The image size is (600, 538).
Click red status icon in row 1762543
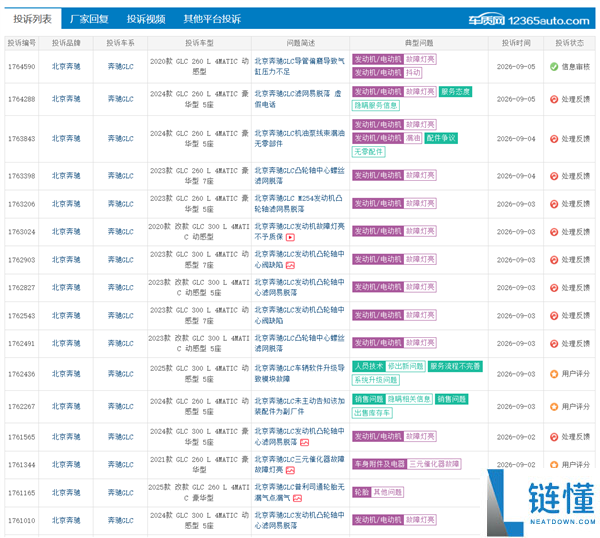(x=554, y=316)
